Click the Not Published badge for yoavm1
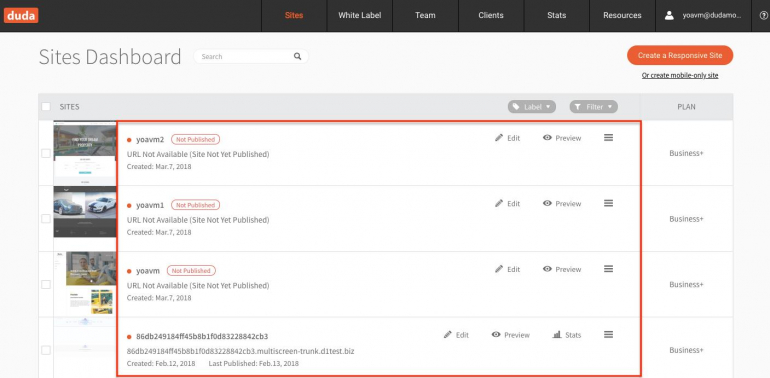The width and height of the screenshot is (770, 378). [195, 205]
